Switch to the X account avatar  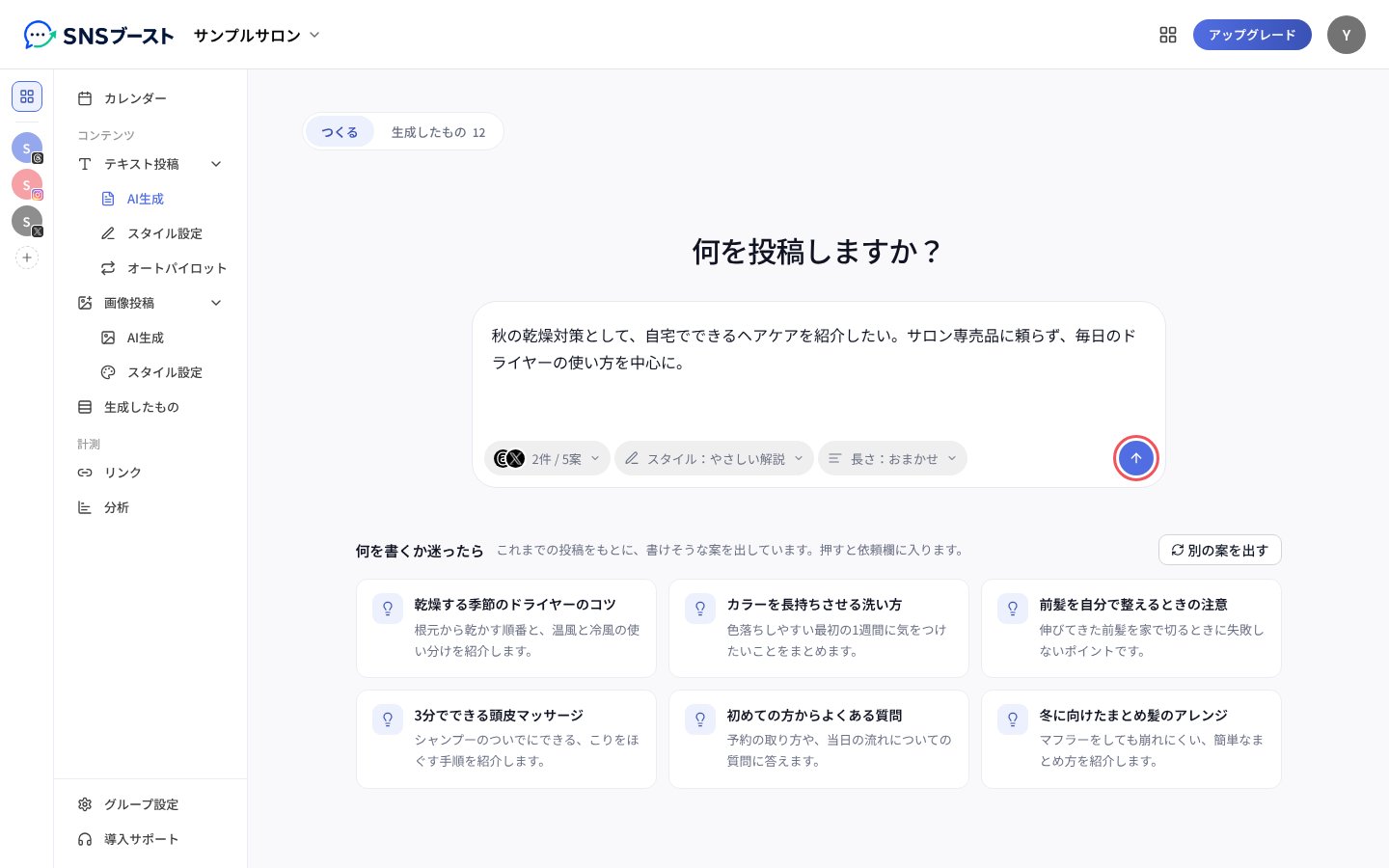pyautogui.click(x=27, y=221)
